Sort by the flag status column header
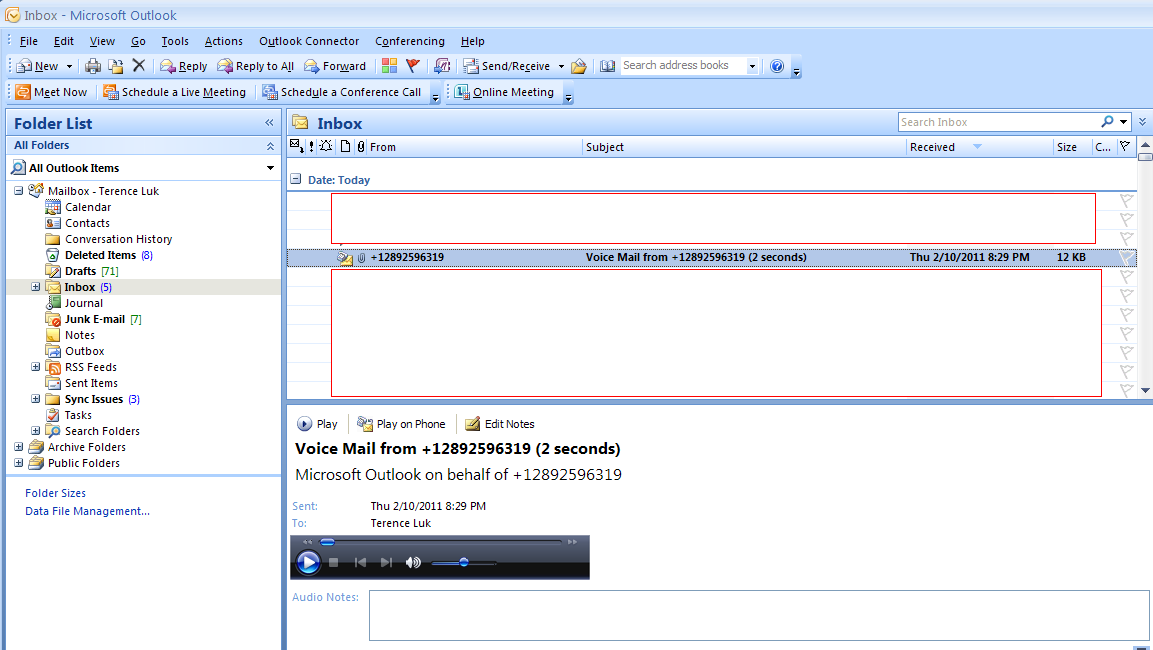 point(1124,146)
